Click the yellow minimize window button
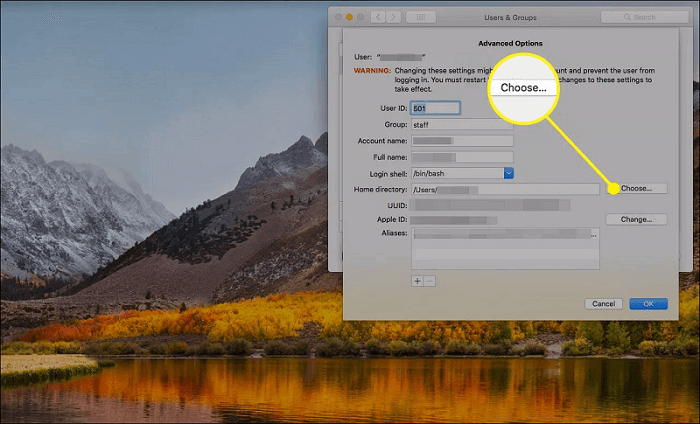Image resolution: width=700 pixels, height=424 pixels. pyautogui.click(x=350, y=18)
